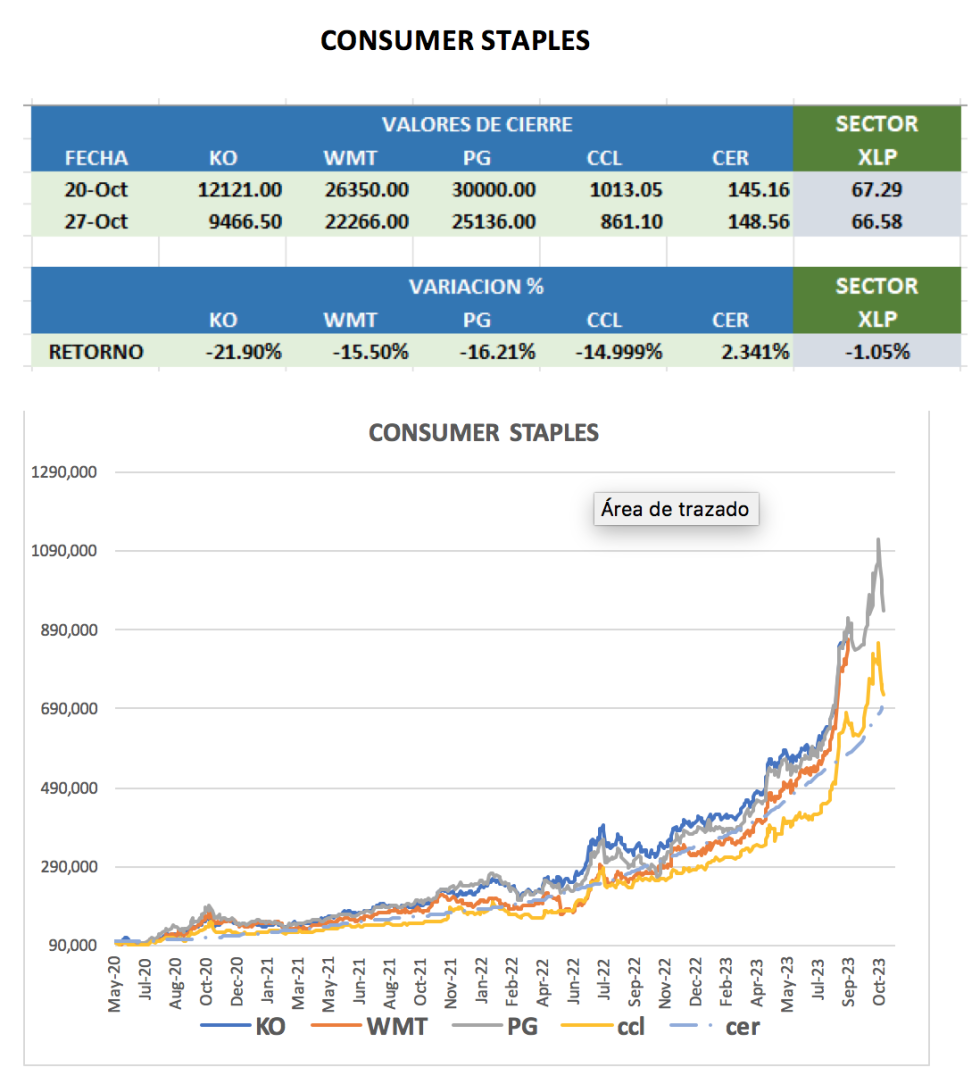This screenshot has width=980, height=1084.
Task: Select WMT return -15.50%
Action: pos(370,352)
